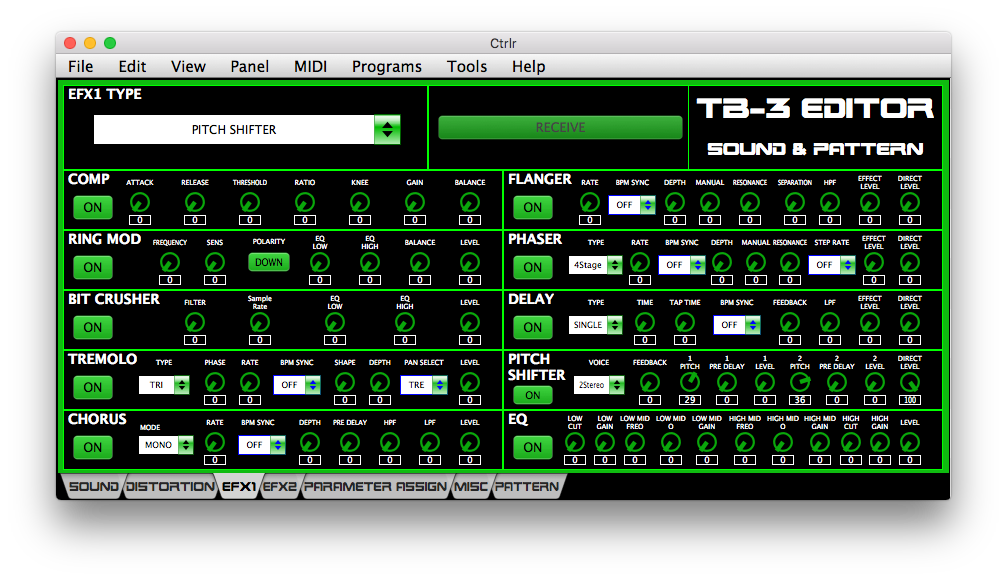This screenshot has height=580, width=1007.
Task: Adjust the EQ Low Cut knob
Action: pos(573,443)
